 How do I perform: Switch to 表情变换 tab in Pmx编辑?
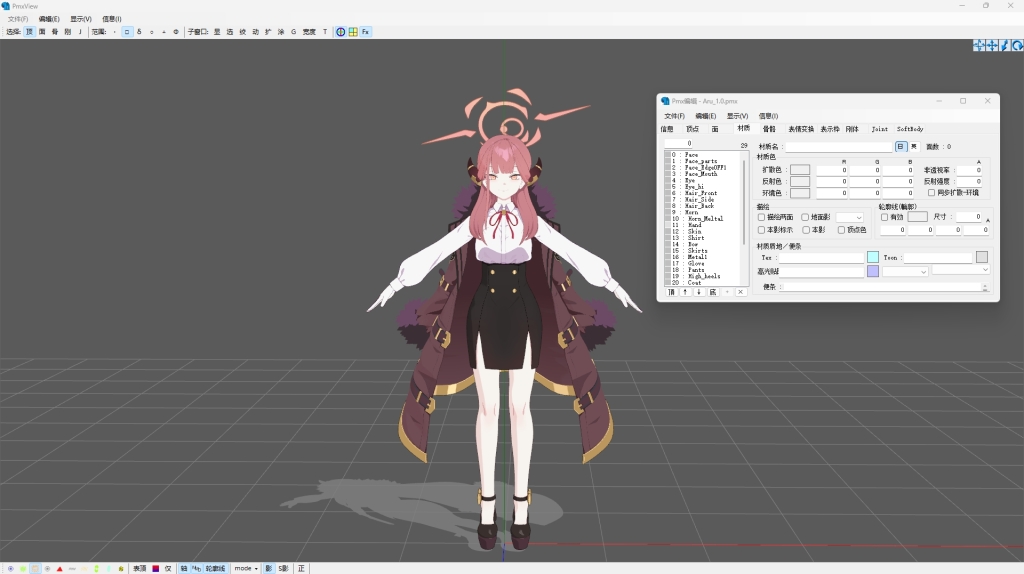tap(801, 129)
